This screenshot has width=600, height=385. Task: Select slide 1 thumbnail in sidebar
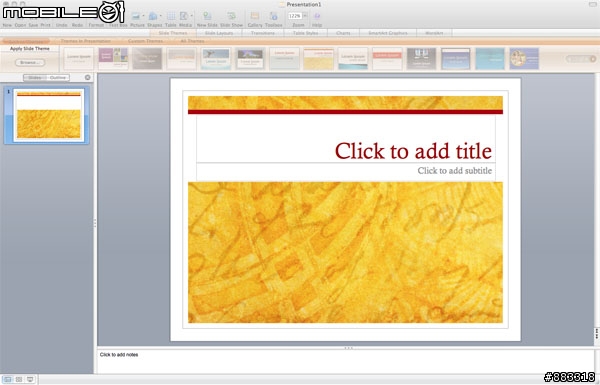49,115
